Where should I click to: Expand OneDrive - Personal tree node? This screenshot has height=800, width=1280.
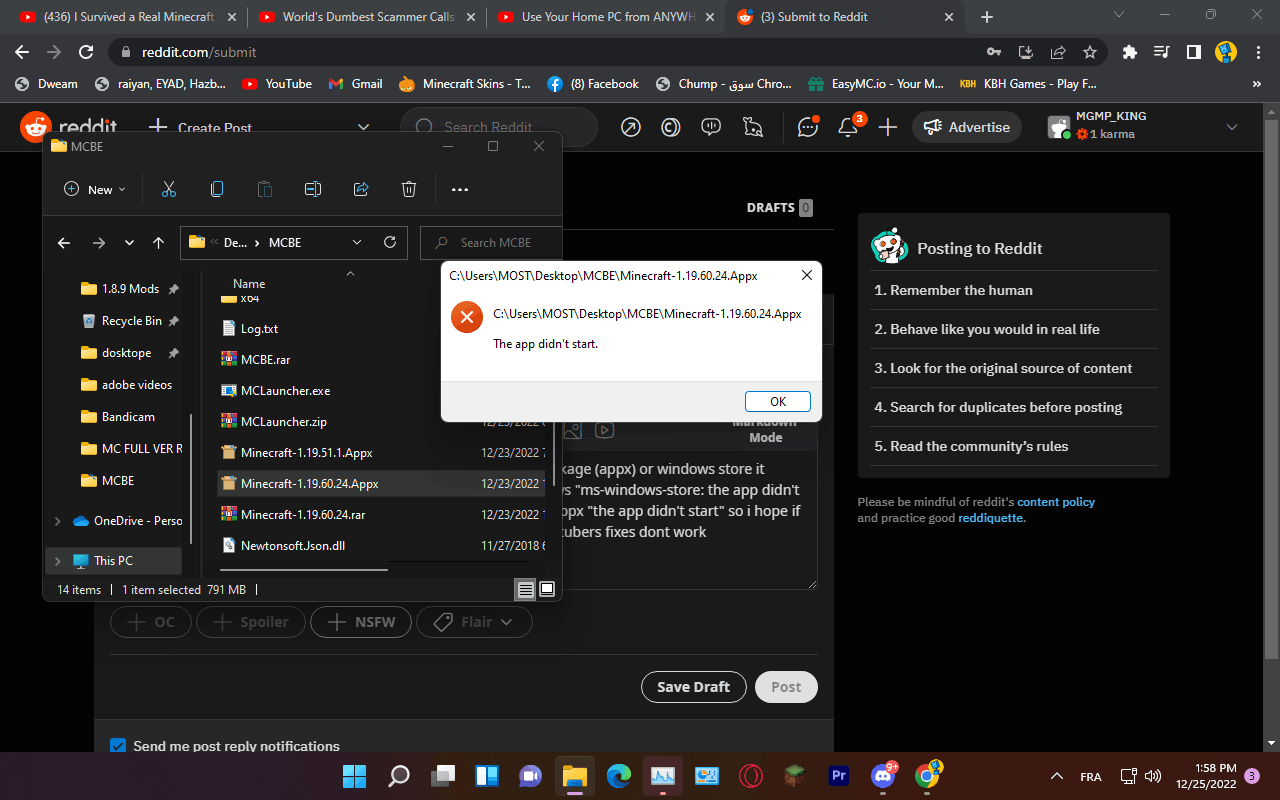click(x=57, y=521)
